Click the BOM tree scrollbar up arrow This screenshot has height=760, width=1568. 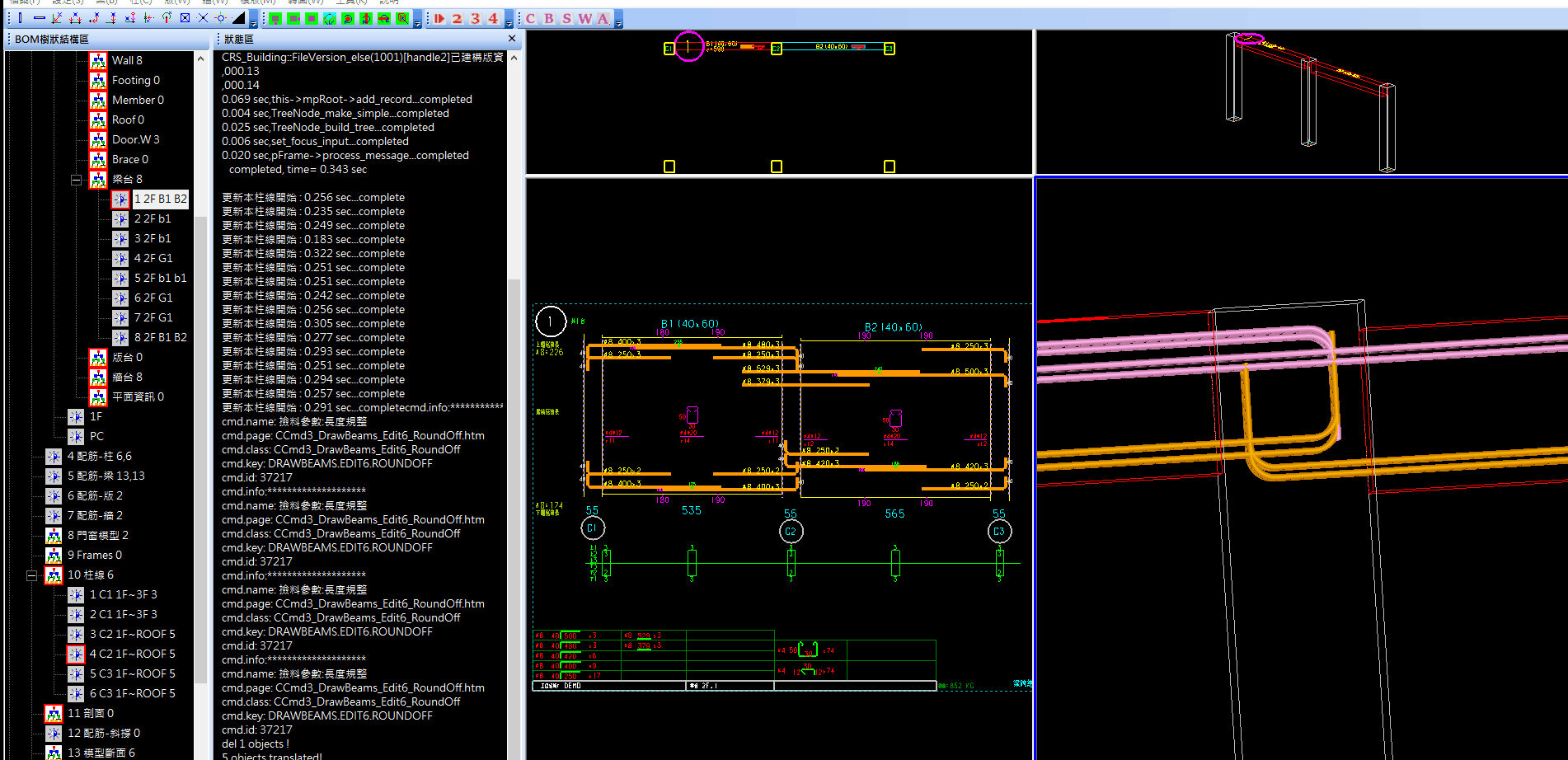point(200,59)
